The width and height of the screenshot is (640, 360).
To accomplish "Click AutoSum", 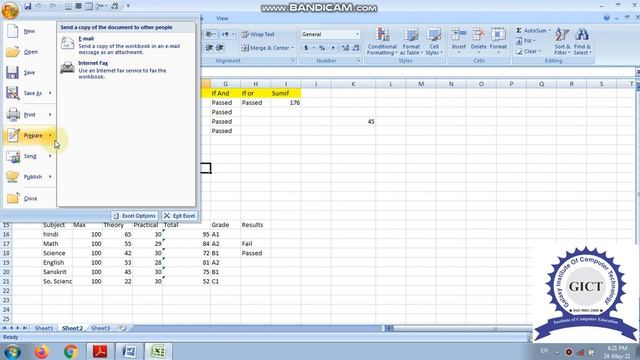I will point(532,31).
